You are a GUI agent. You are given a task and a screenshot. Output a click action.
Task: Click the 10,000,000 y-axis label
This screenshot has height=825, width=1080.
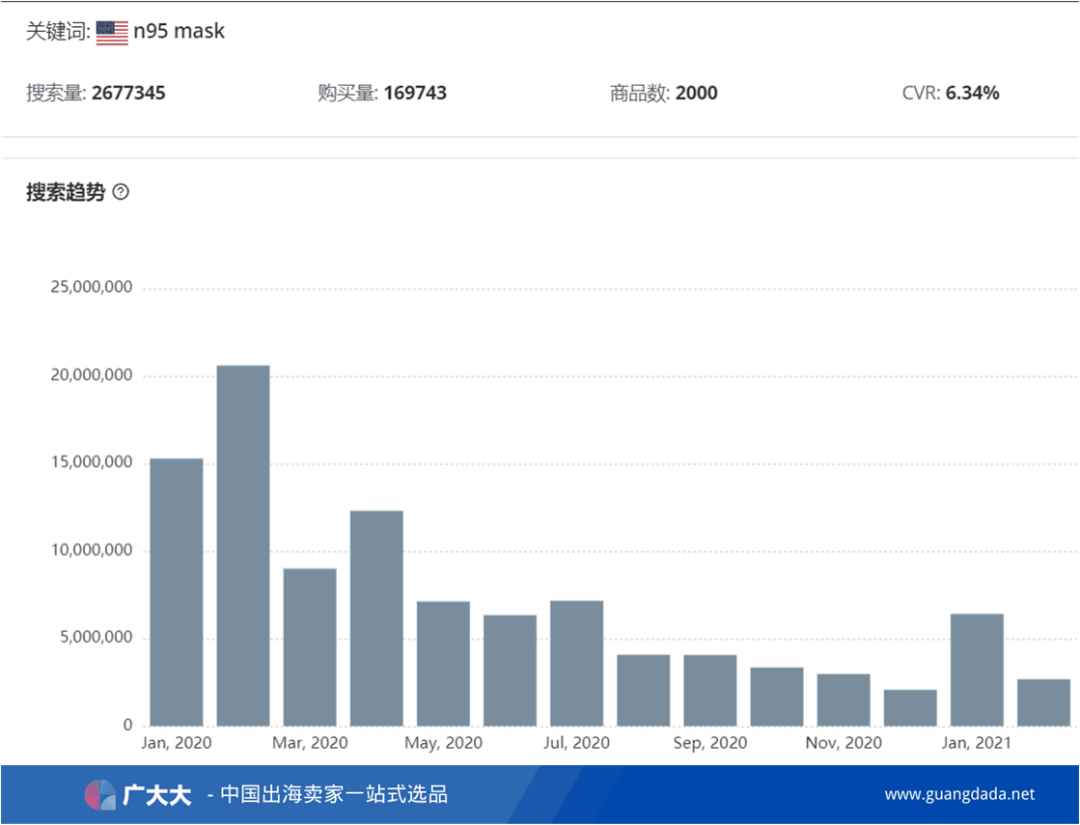pyautogui.click(x=92, y=550)
